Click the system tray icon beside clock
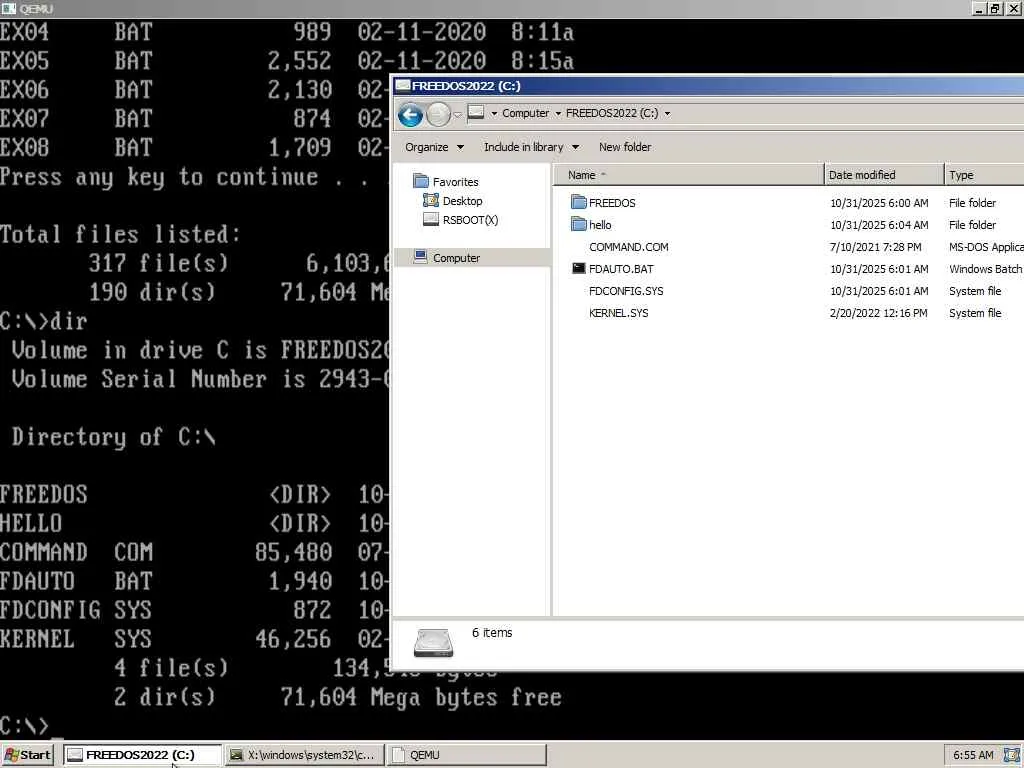This screenshot has height=768, width=1024. pyautogui.click(x=1012, y=755)
